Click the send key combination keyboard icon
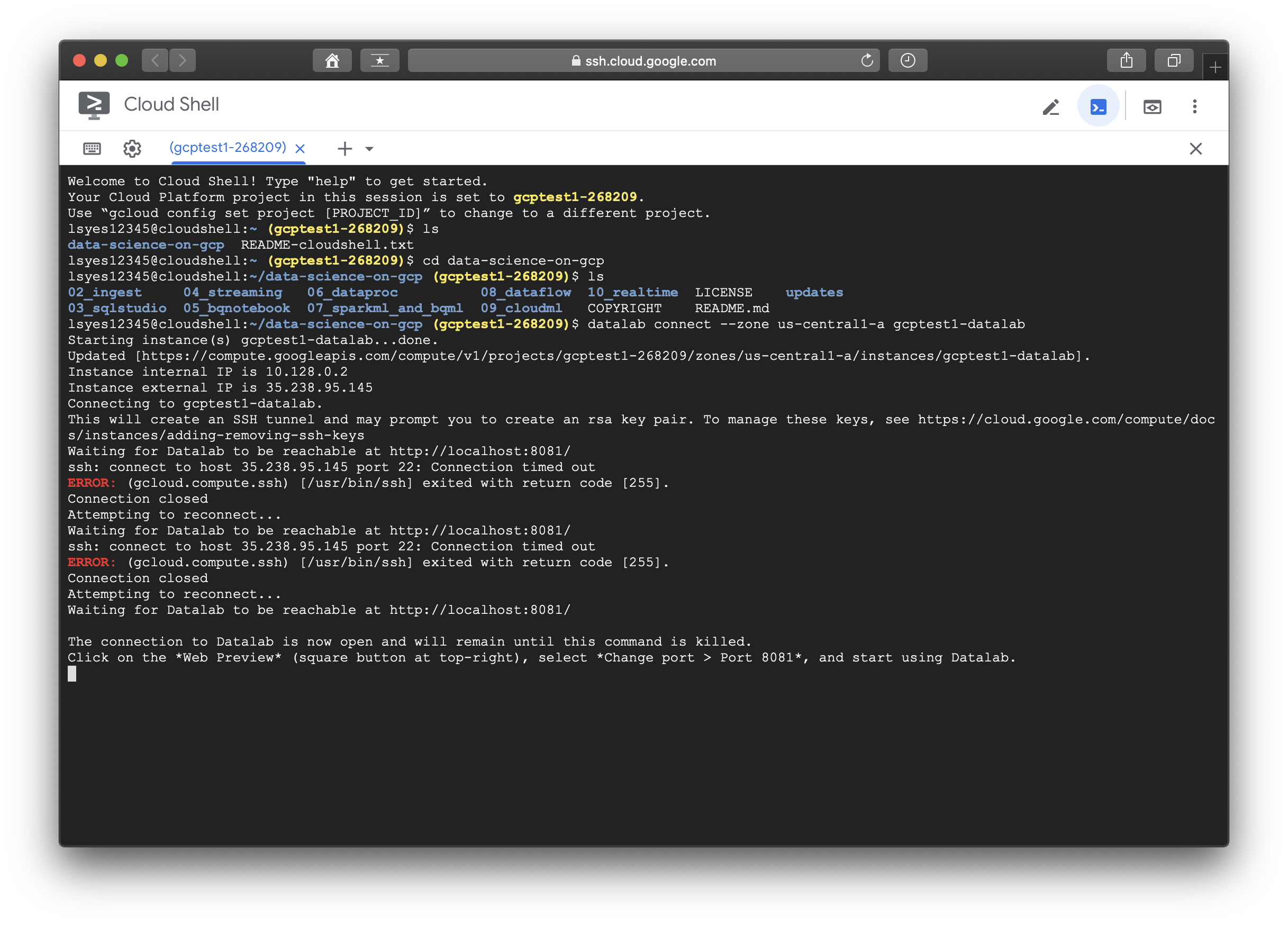The height and width of the screenshot is (925, 1288). tap(92, 148)
